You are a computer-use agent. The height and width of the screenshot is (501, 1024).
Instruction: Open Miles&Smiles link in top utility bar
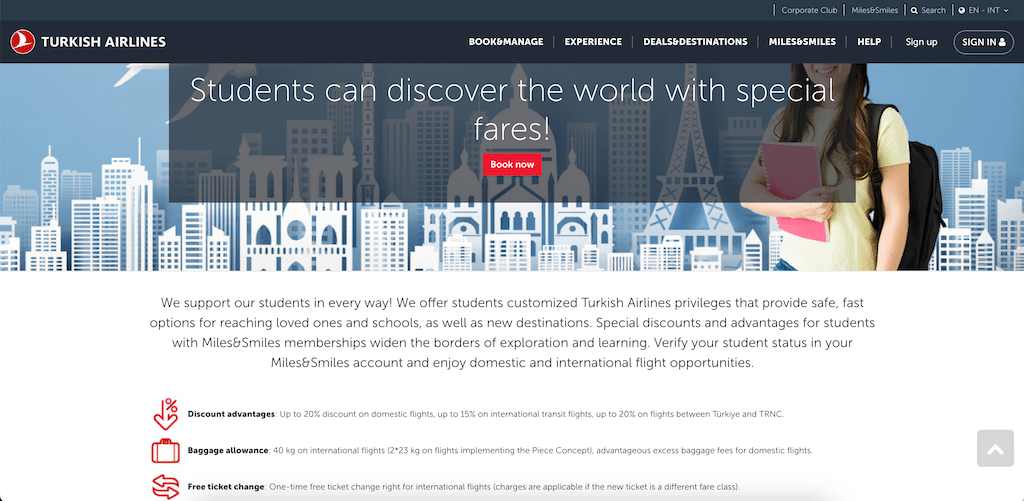(875, 10)
